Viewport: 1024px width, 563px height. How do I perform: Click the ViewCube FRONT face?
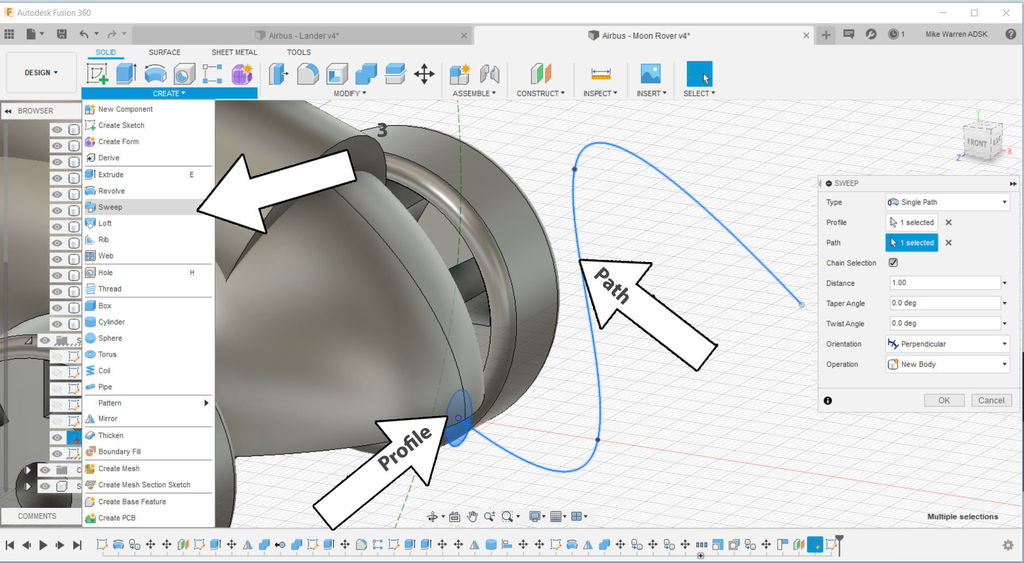point(977,142)
